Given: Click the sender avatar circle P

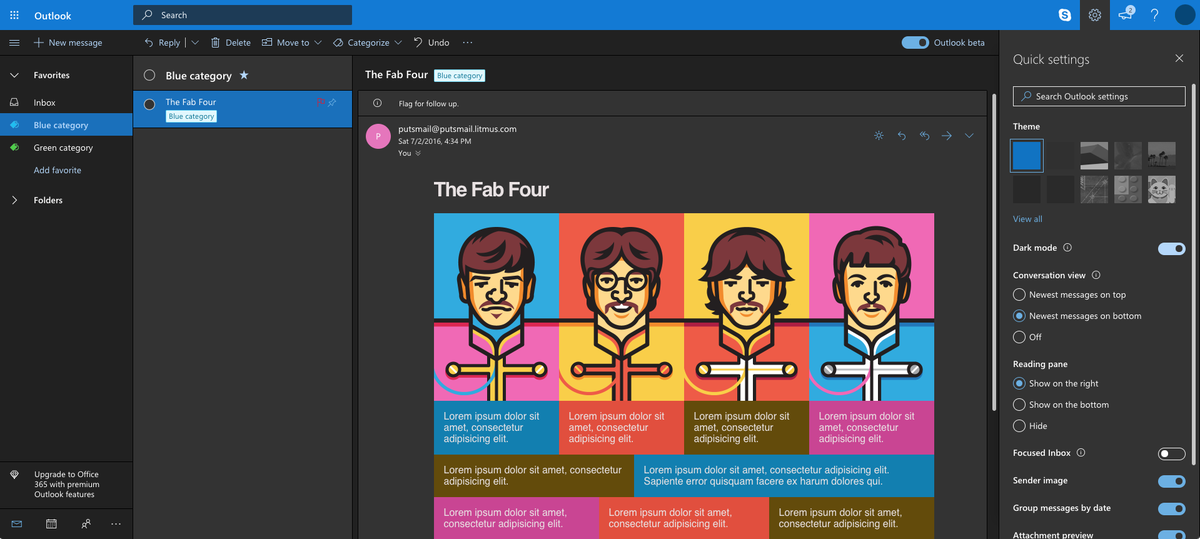Looking at the screenshot, I should pyautogui.click(x=378, y=136).
